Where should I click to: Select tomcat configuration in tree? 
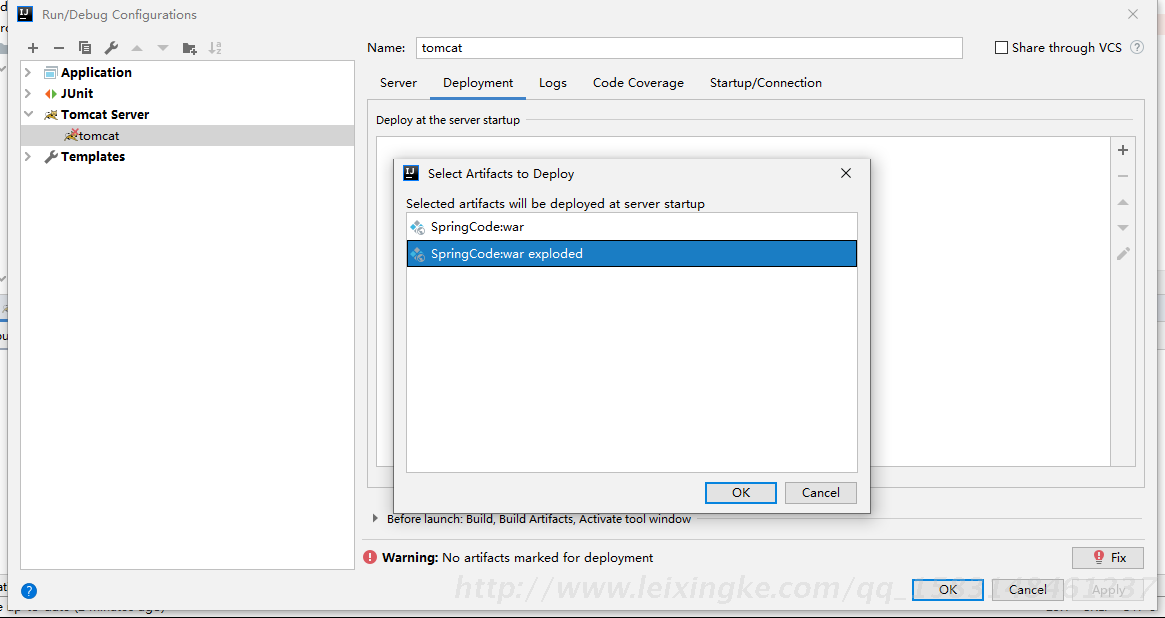[187, 136]
